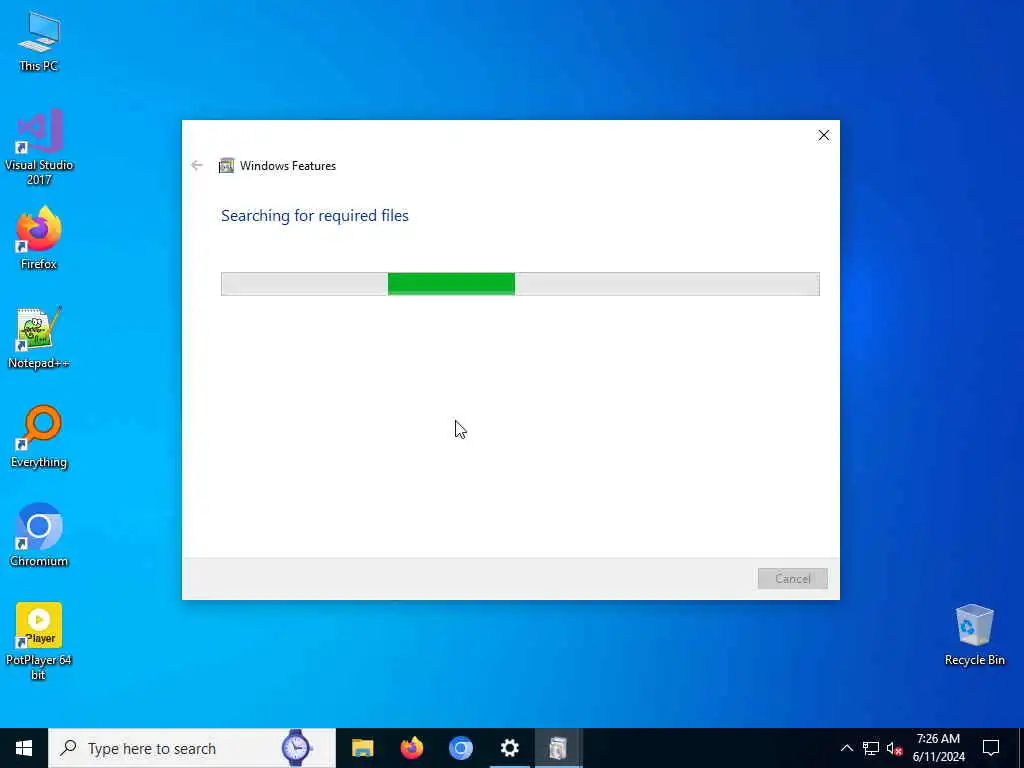Click the Windows Features title icon

[226, 166]
